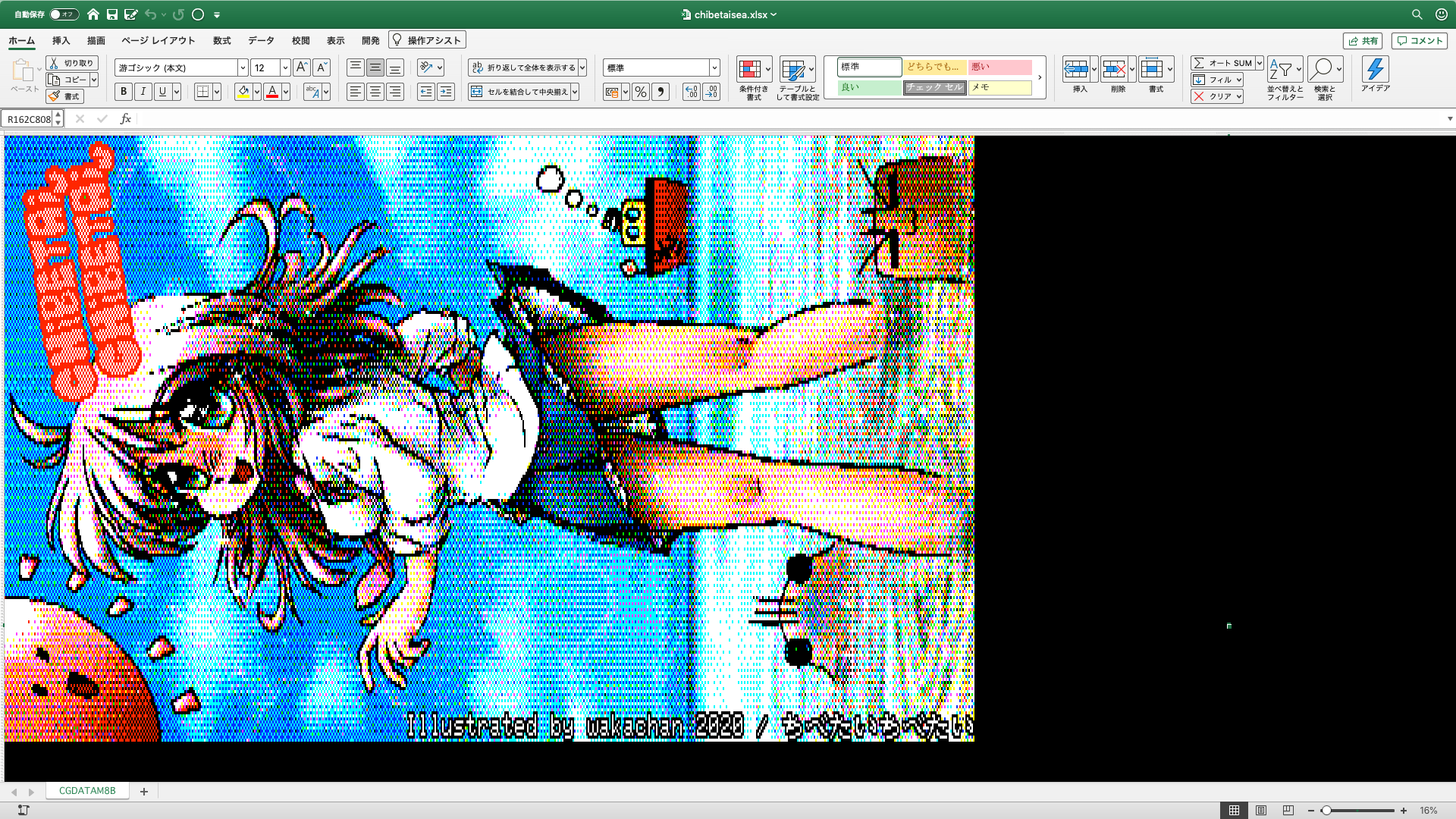This screenshot has height=819, width=1456.
Task: Open the file name chibetaisea.xlsx dropdown
Action: [x=730, y=14]
